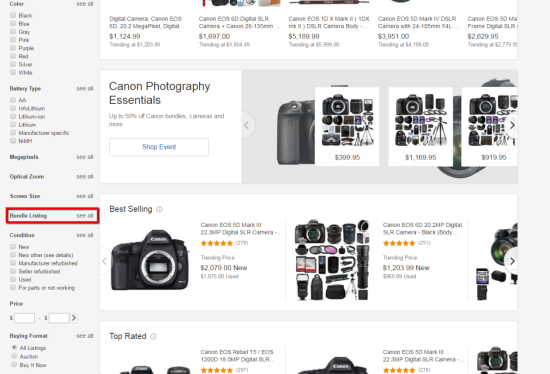Check the Blue color filter
Viewport: 550px width, 374px height.
(13, 24)
